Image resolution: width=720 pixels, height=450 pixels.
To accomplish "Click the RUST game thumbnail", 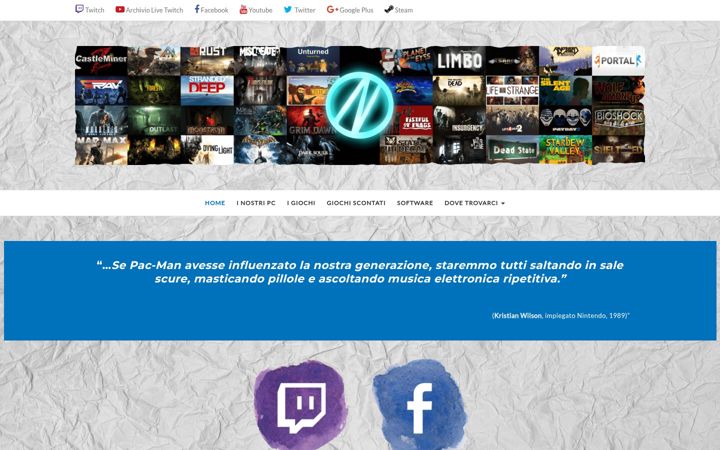I will pos(207,61).
